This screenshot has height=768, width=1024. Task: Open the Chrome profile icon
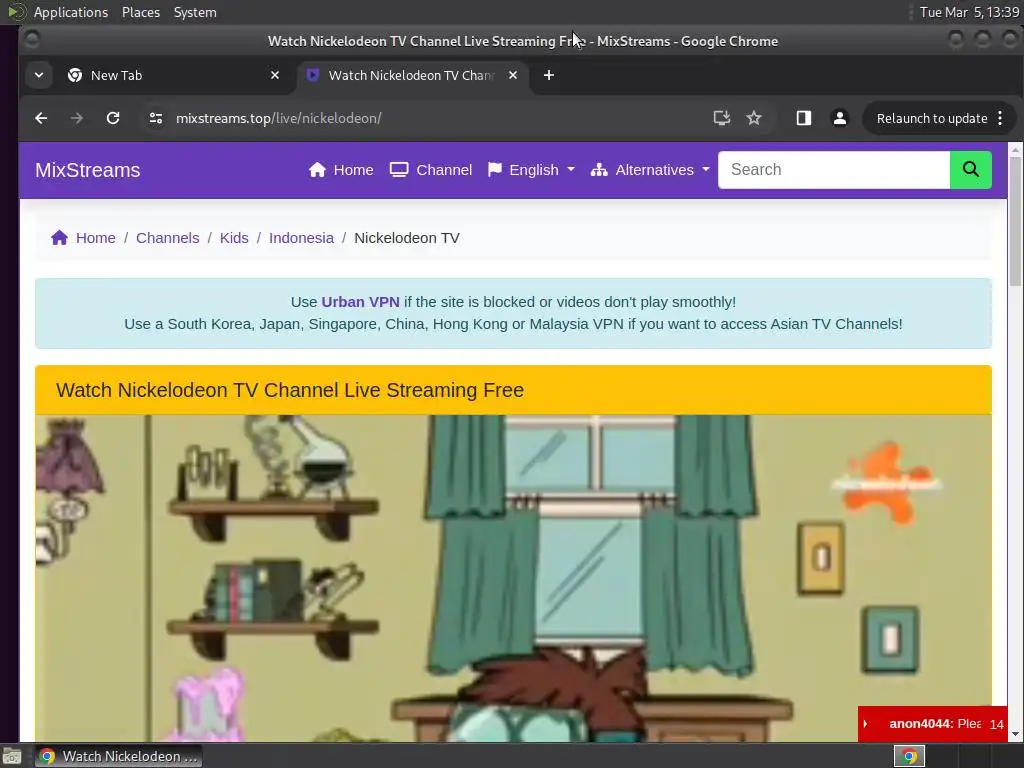coord(840,118)
